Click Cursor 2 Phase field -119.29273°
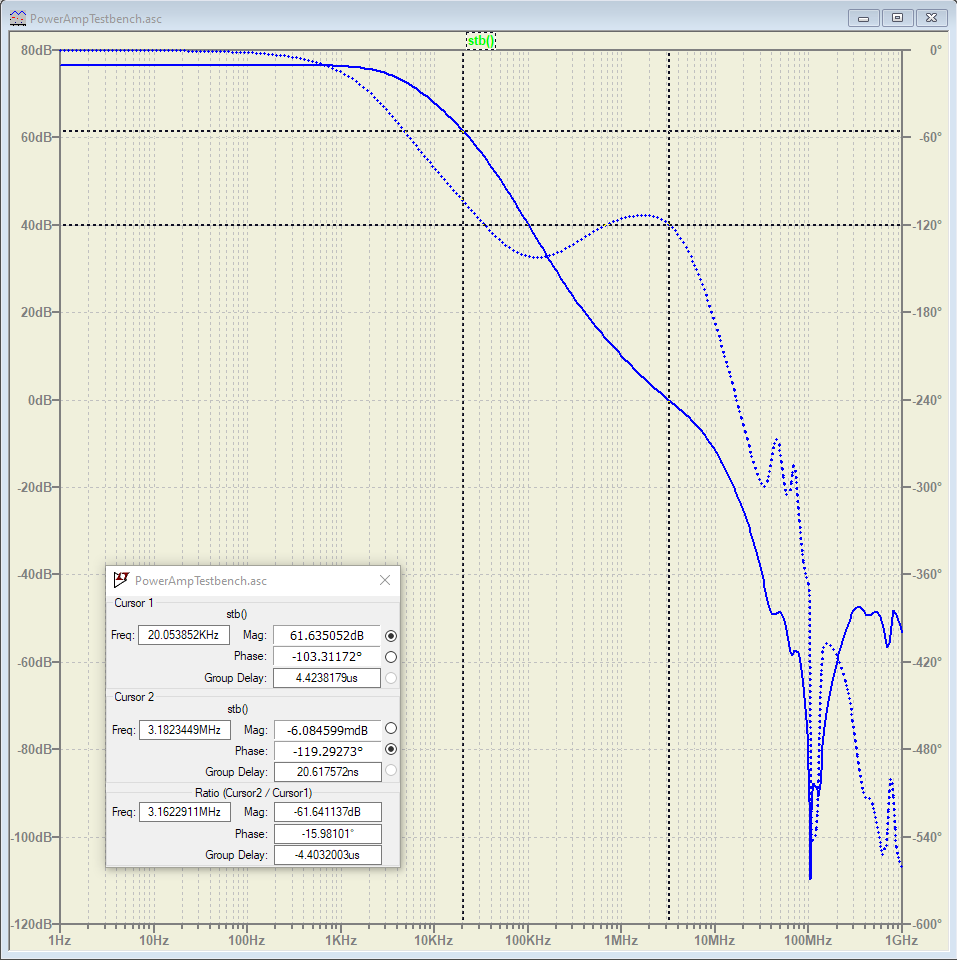957x960 pixels. (x=328, y=751)
